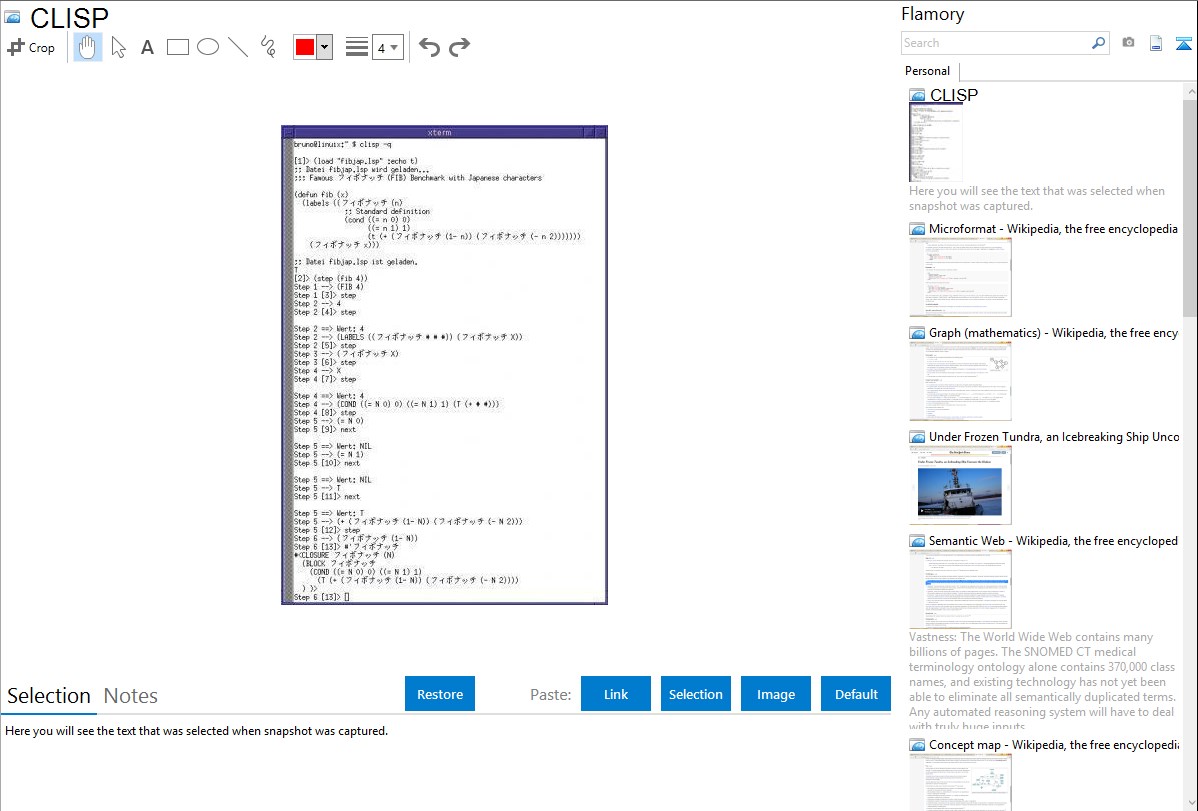The height and width of the screenshot is (811, 1198).
Task: Open the line width 4 dropdown
Action: click(387, 47)
